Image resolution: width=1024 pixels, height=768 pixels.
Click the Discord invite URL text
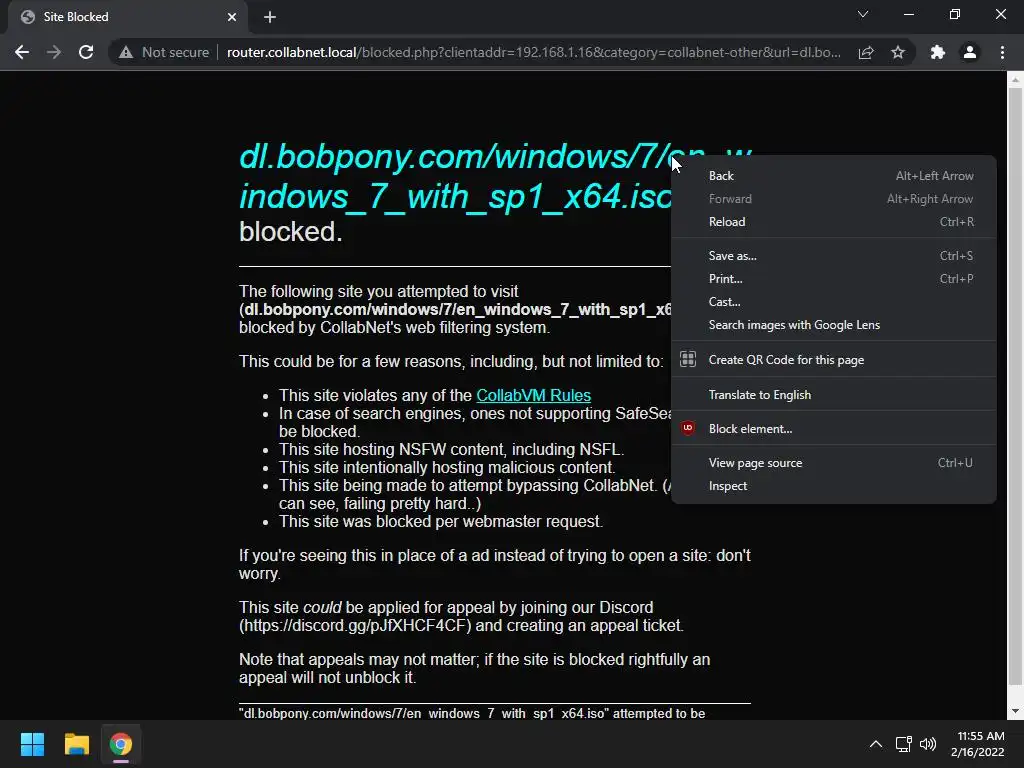pyautogui.click(x=355, y=626)
